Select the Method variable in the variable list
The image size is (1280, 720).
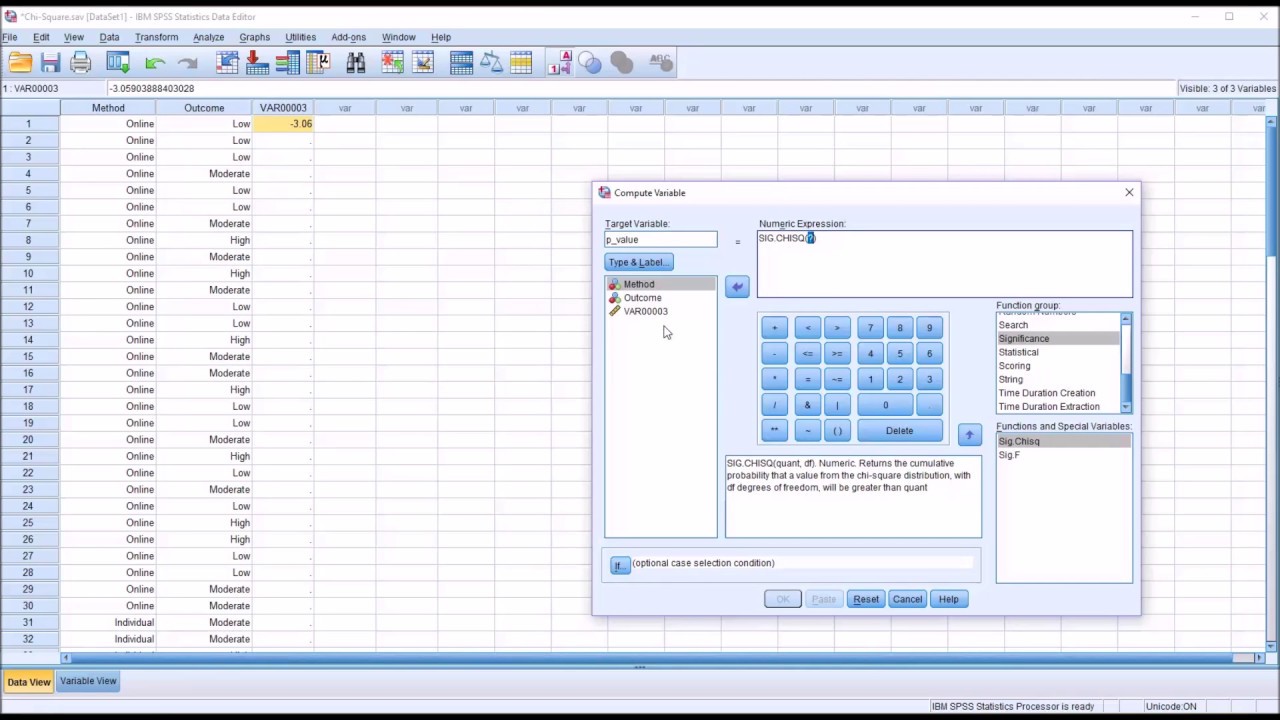click(661, 284)
